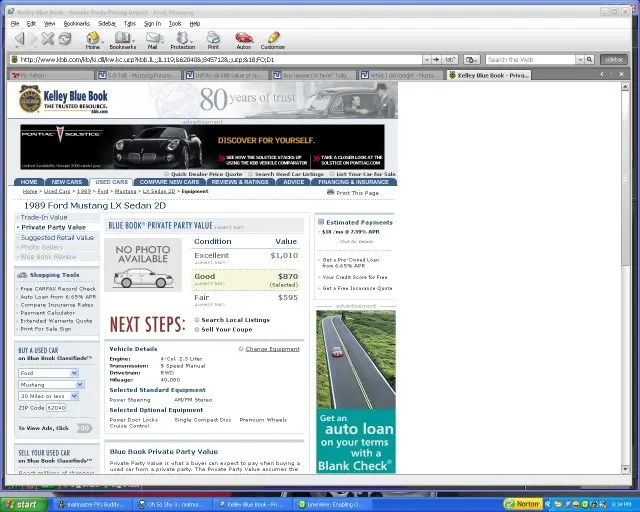Screen dimensions: 640x512
Task: Open the popup blocker dropdown button
Action: pyautogui.click(x=472, y=60)
